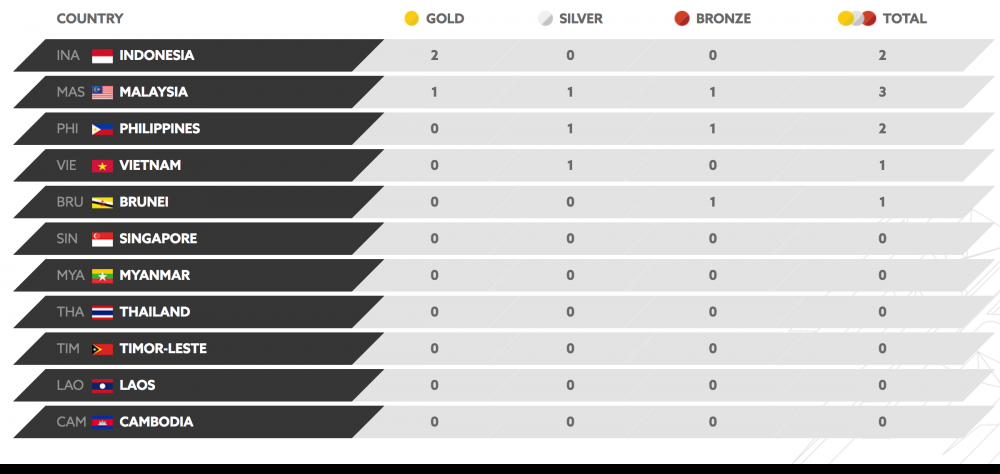Click the bronze medal circle icon
Screen dimensions: 1000x474
coord(682,19)
